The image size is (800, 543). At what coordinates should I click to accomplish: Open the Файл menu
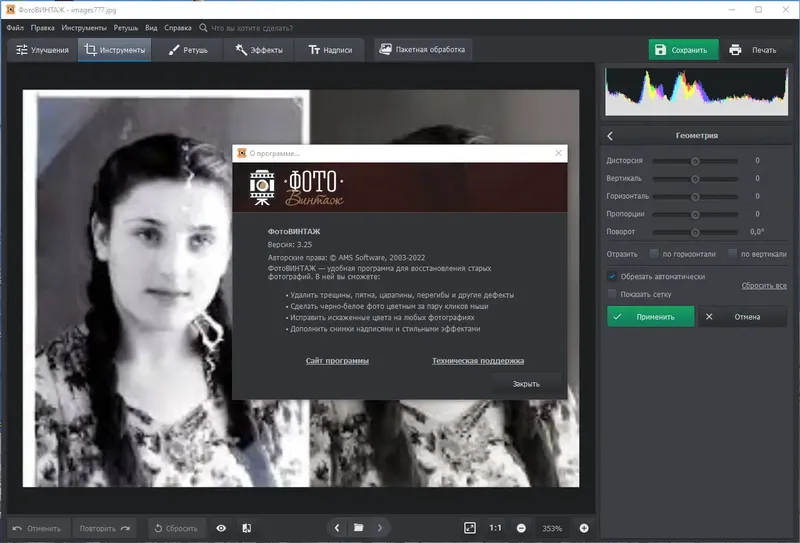click(15, 28)
